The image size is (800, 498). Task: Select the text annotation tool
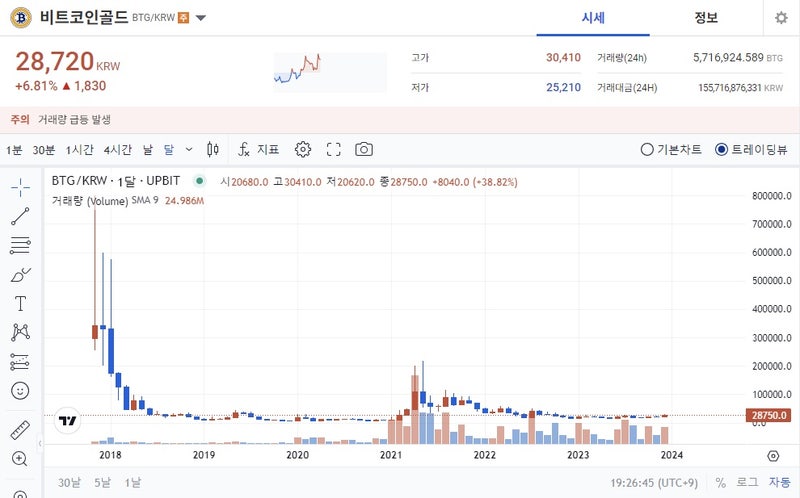(20, 304)
